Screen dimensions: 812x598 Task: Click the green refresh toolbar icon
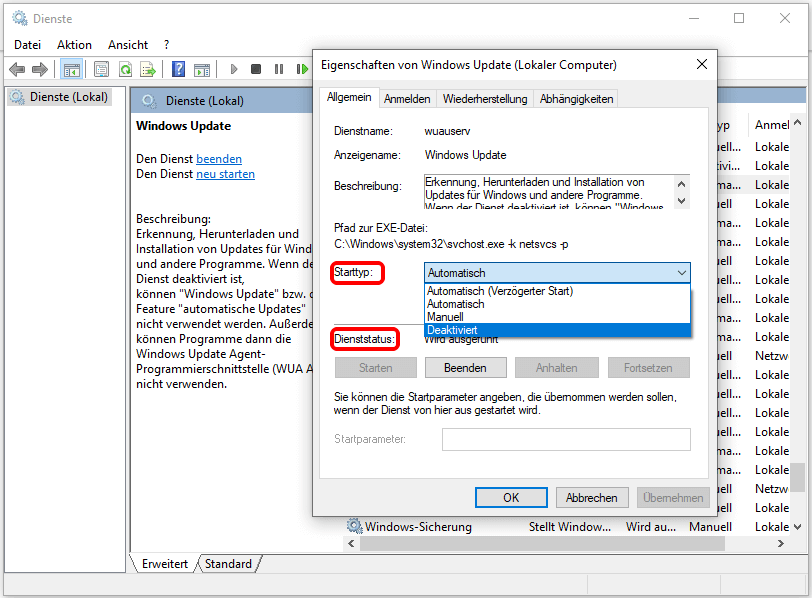(125, 69)
